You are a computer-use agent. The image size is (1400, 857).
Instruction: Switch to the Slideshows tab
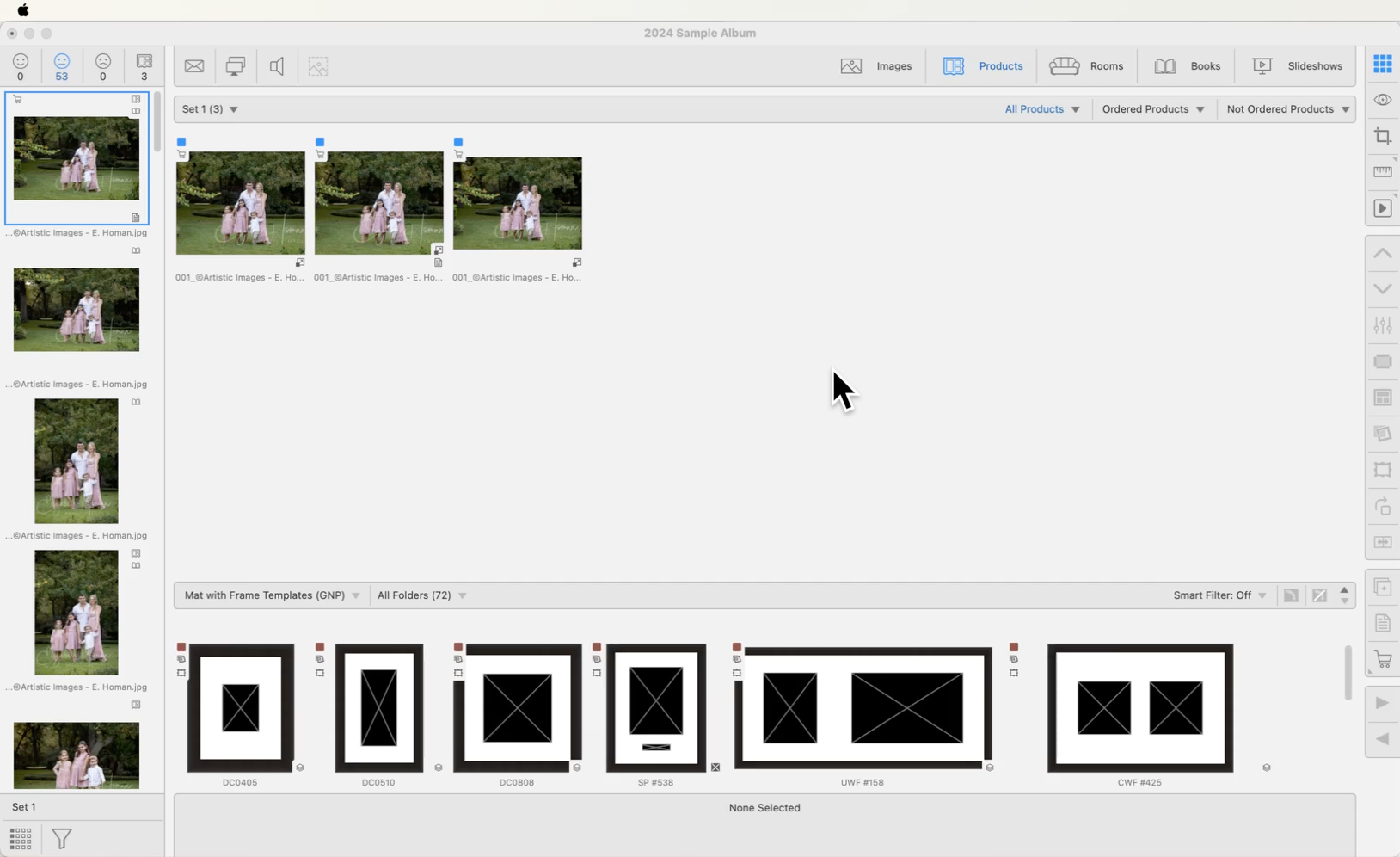1297,66
